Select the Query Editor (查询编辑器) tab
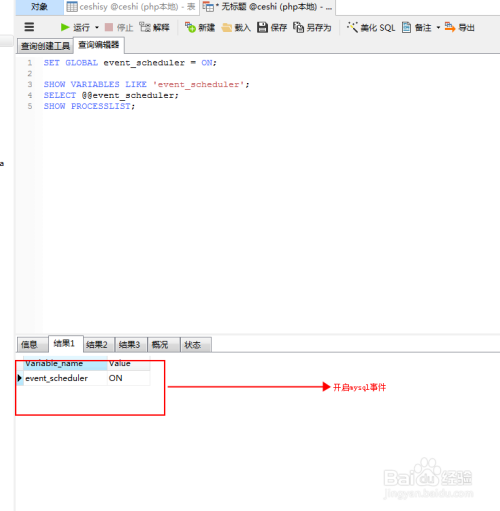500x511 pixels. coord(99,45)
